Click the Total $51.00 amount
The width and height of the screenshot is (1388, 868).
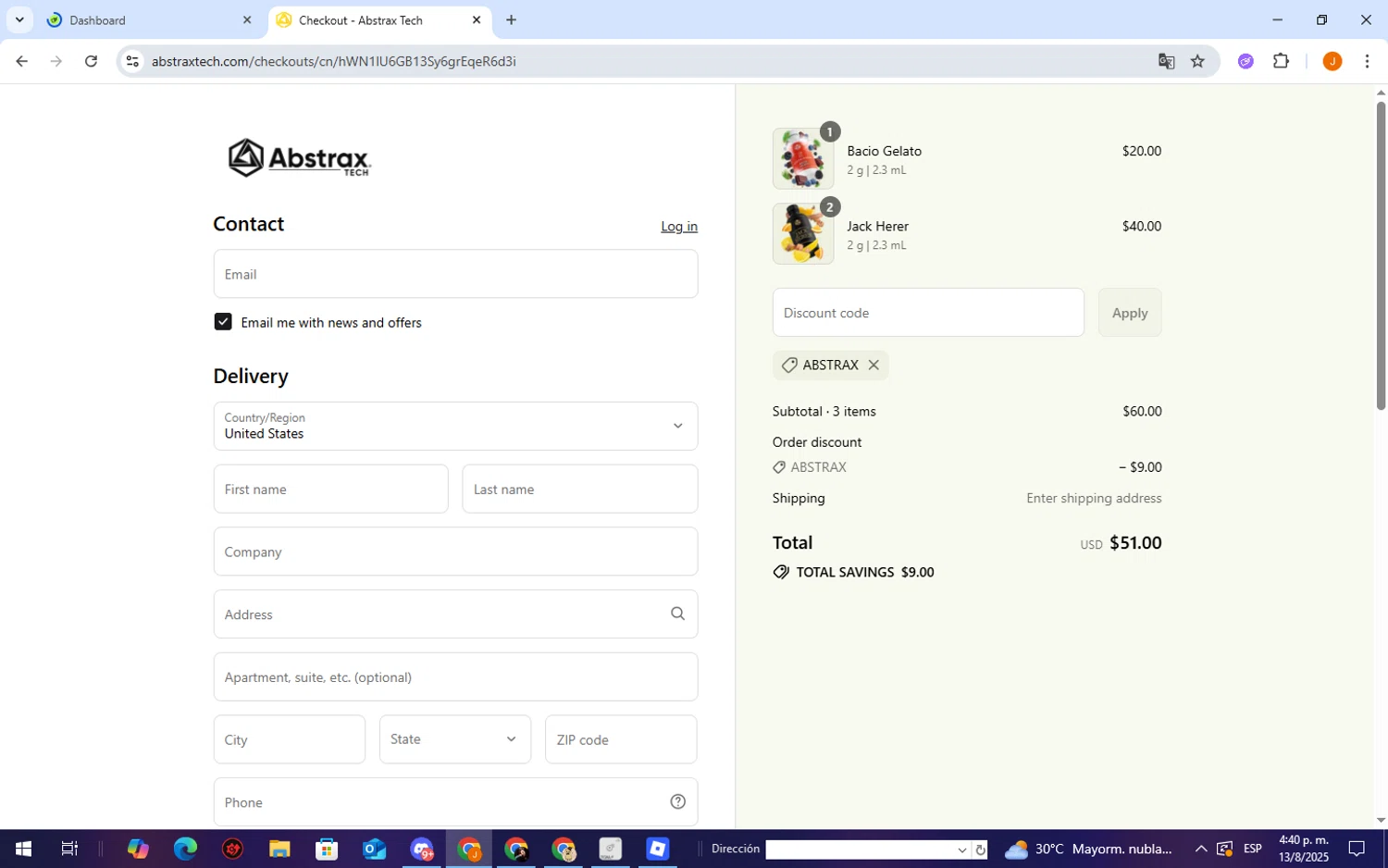pos(1135,543)
